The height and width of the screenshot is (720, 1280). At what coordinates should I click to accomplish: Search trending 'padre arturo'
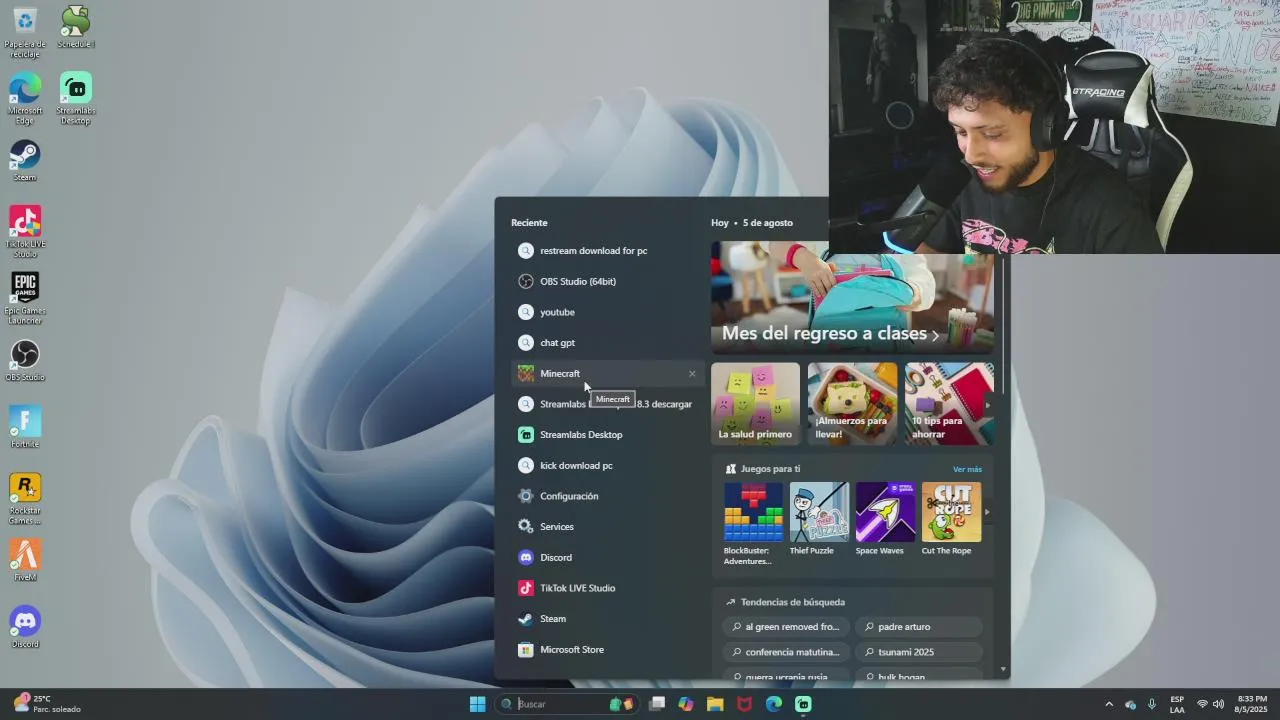[x=919, y=627]
